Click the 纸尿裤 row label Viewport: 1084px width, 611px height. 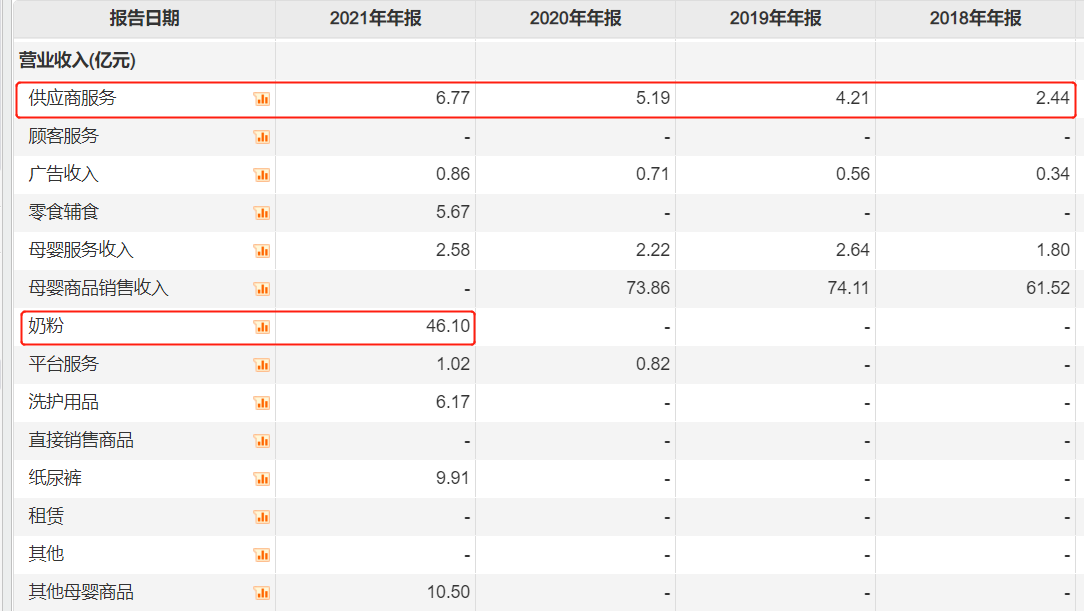click(x=55, y=478)
